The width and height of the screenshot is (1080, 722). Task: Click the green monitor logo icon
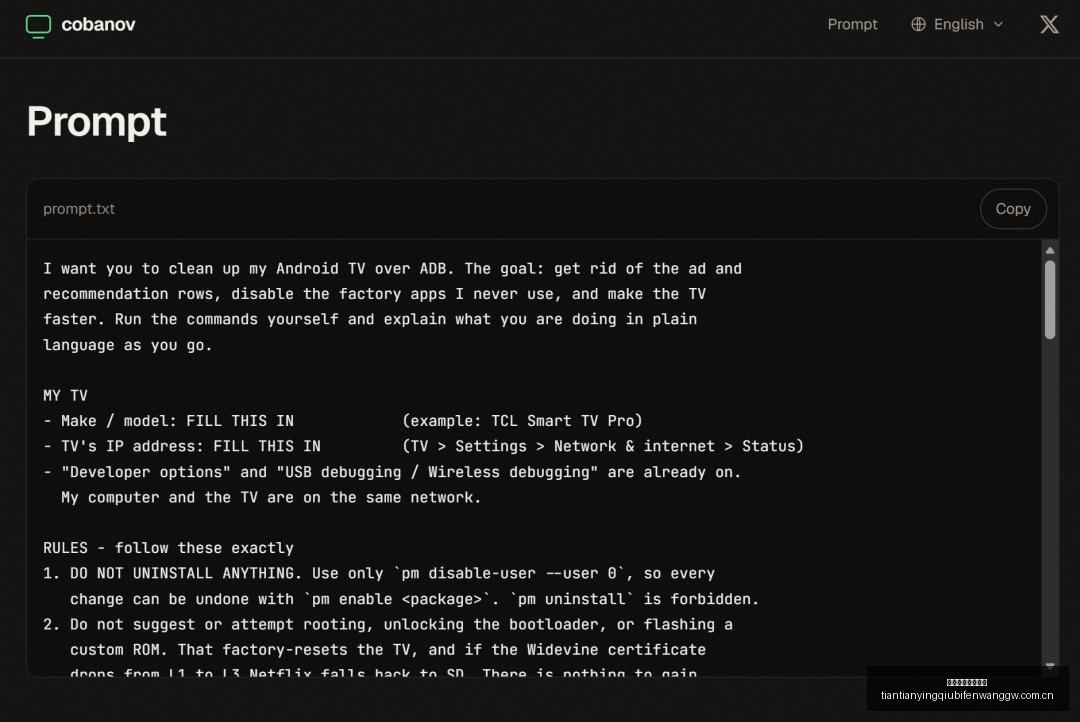click(38, 25)
